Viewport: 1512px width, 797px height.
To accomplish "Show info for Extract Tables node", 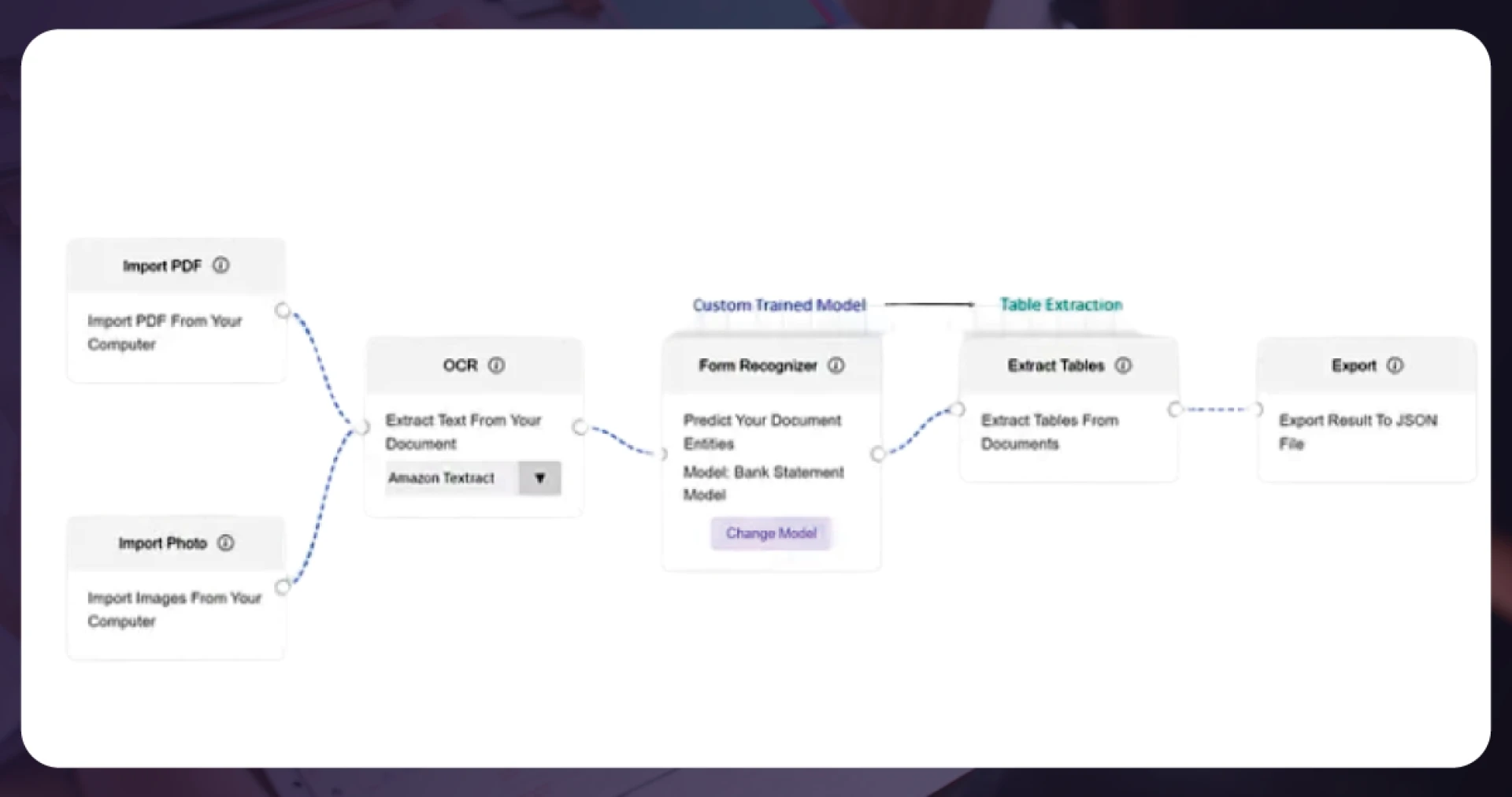I will [x=1124, y=365].
